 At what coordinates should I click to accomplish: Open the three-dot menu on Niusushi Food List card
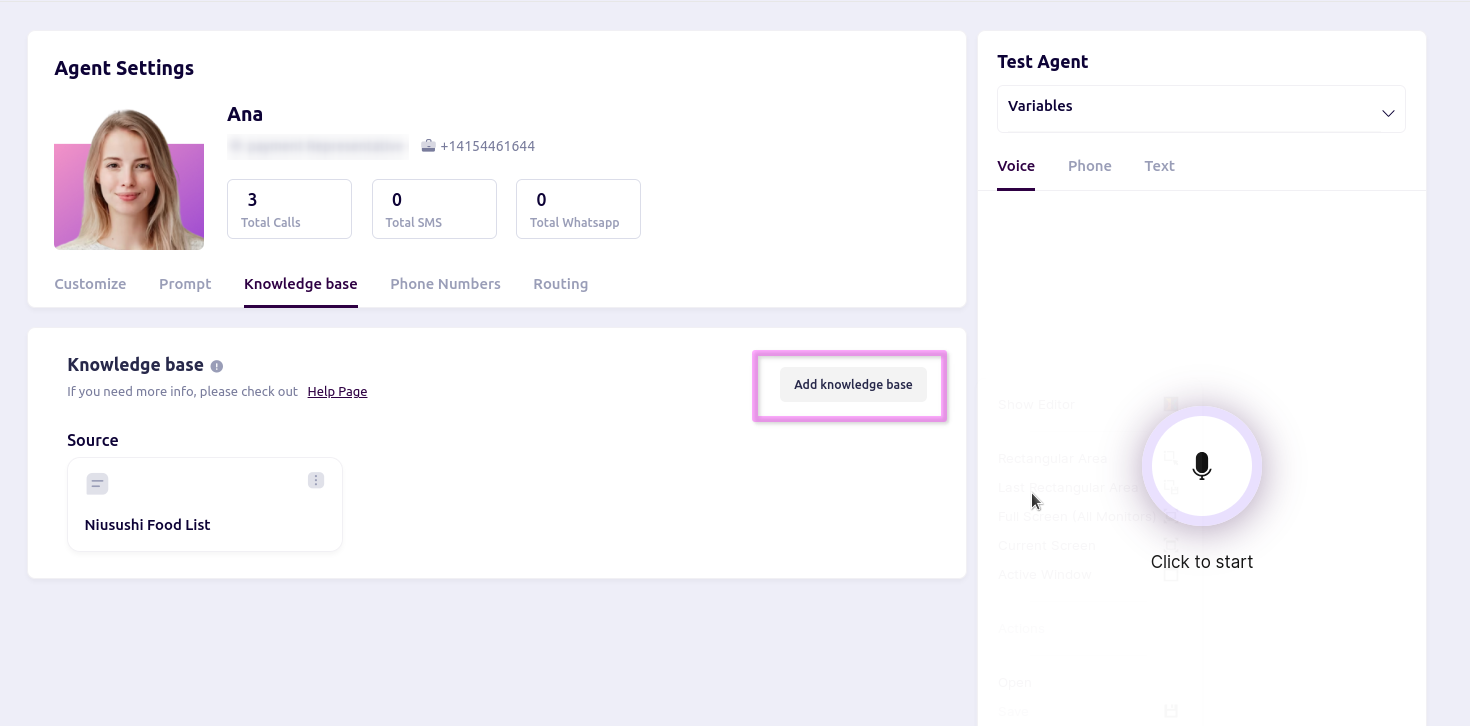316,481
